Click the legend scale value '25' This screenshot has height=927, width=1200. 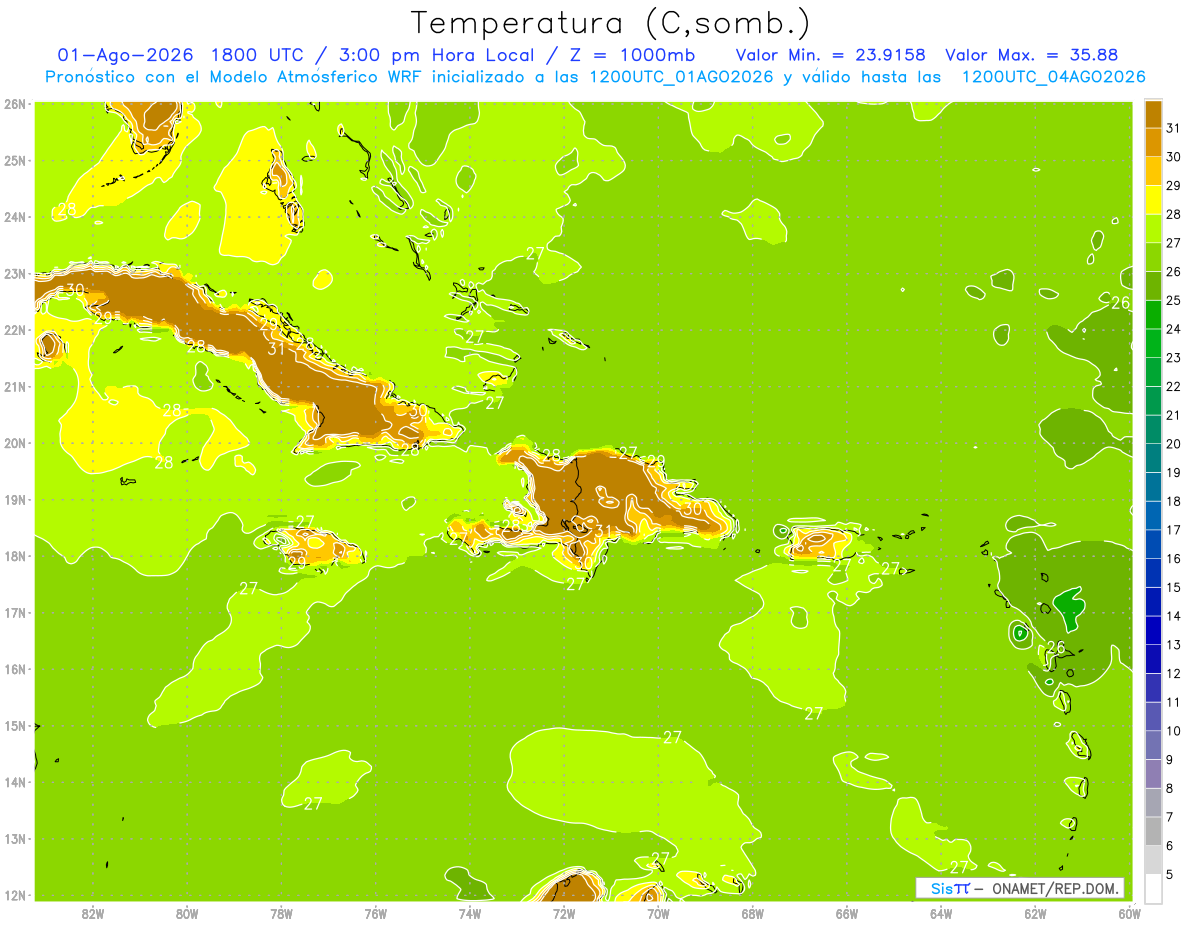coord(1174,300)
